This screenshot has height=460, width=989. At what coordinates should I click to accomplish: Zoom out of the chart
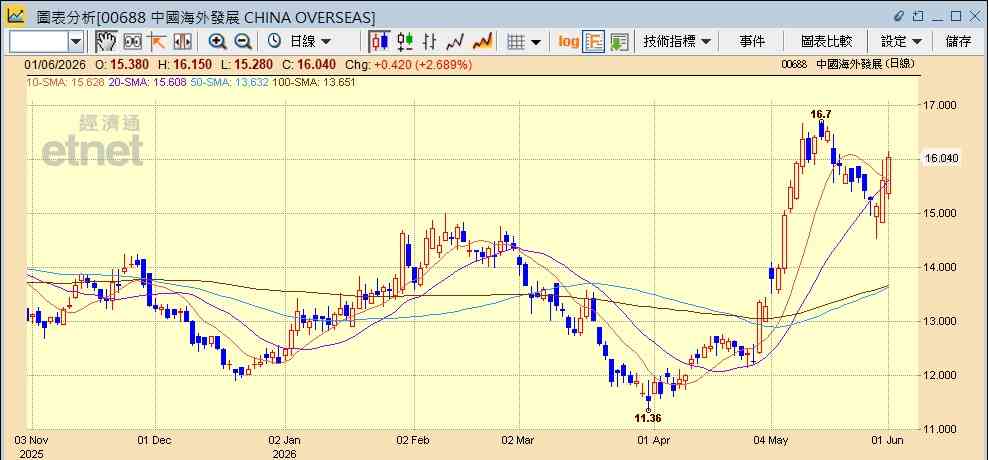[243, 42]
